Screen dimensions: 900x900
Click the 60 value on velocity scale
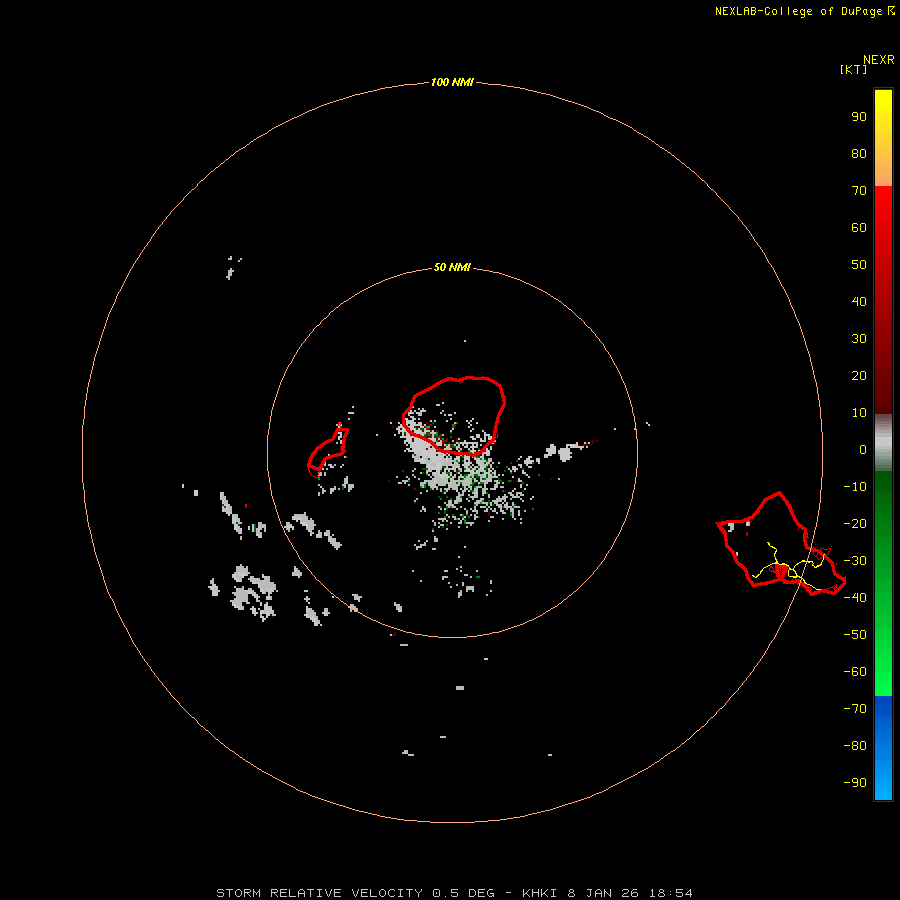(859, 228)
